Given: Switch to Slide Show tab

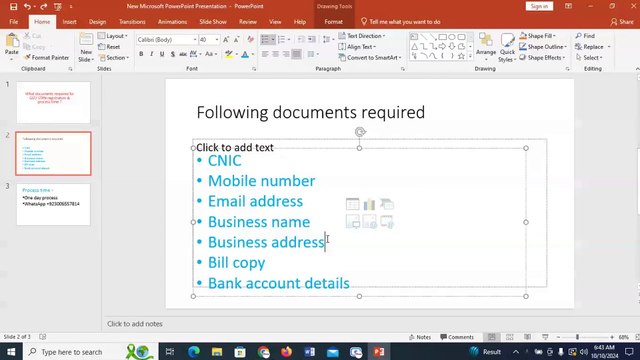Looking at the screenshot, I should click(213, 22).
